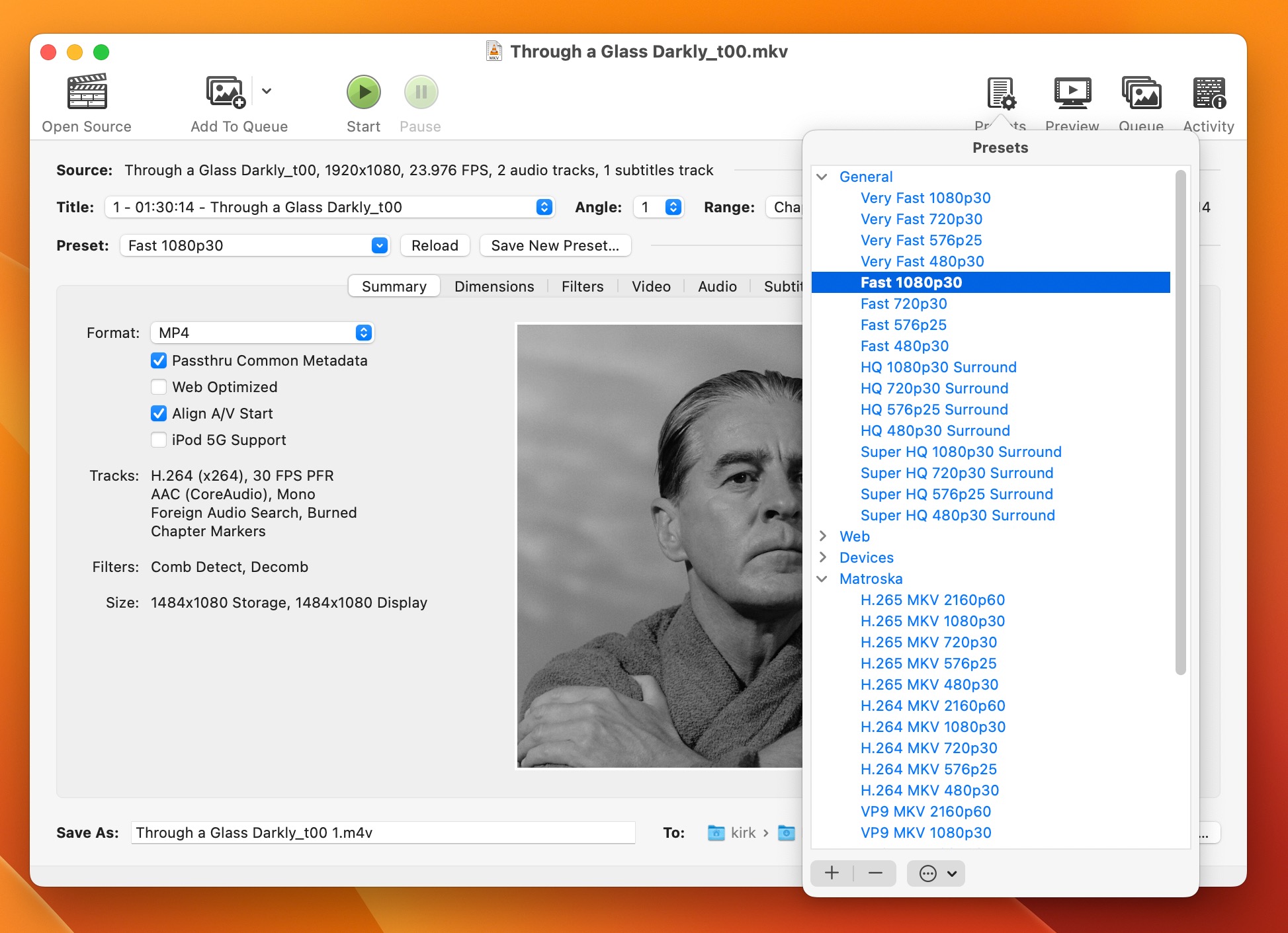This screenshot has width=1288, height=933.
Task: Click the kirk home folder icon in destination path
Action: coord(716,832)
